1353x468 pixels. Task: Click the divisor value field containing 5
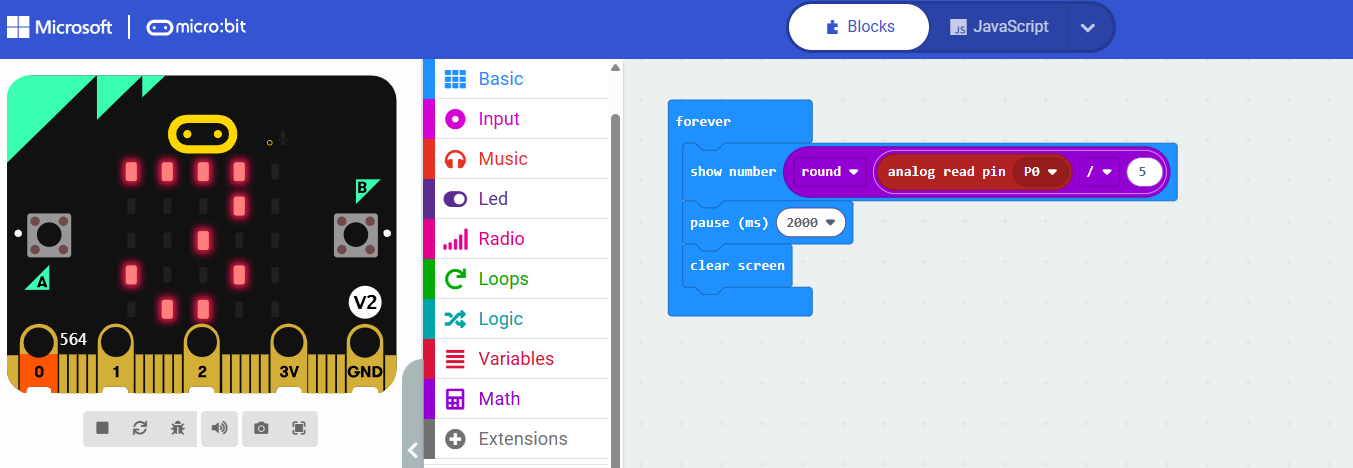click(1143, 172)
